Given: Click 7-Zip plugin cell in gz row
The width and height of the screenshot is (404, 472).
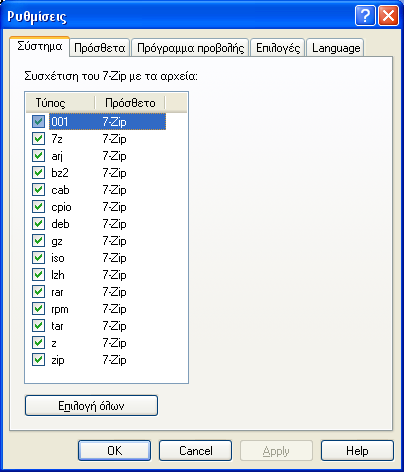Looking at the screenshot, I should coord(114,241).
